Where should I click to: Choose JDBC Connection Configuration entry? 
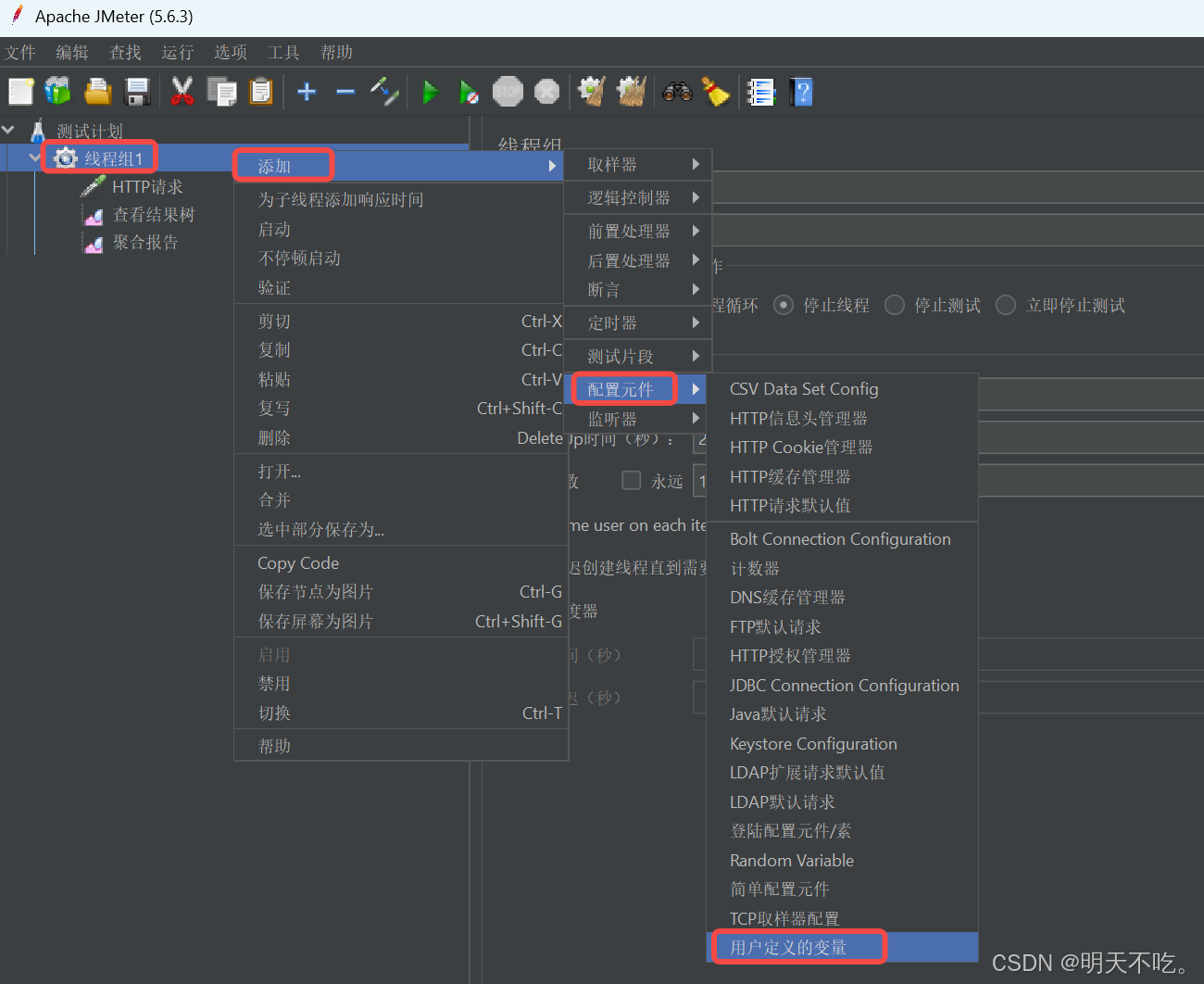(x=843, y=686)
